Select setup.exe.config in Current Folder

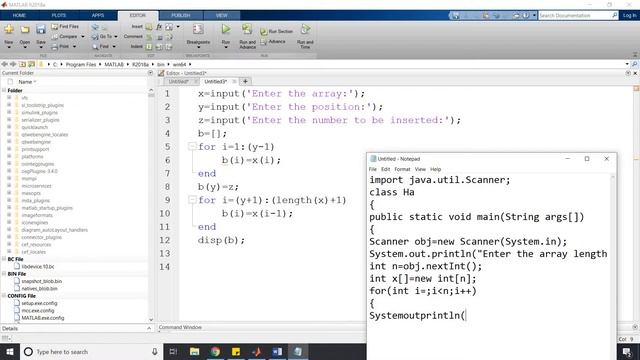[39, 303]
